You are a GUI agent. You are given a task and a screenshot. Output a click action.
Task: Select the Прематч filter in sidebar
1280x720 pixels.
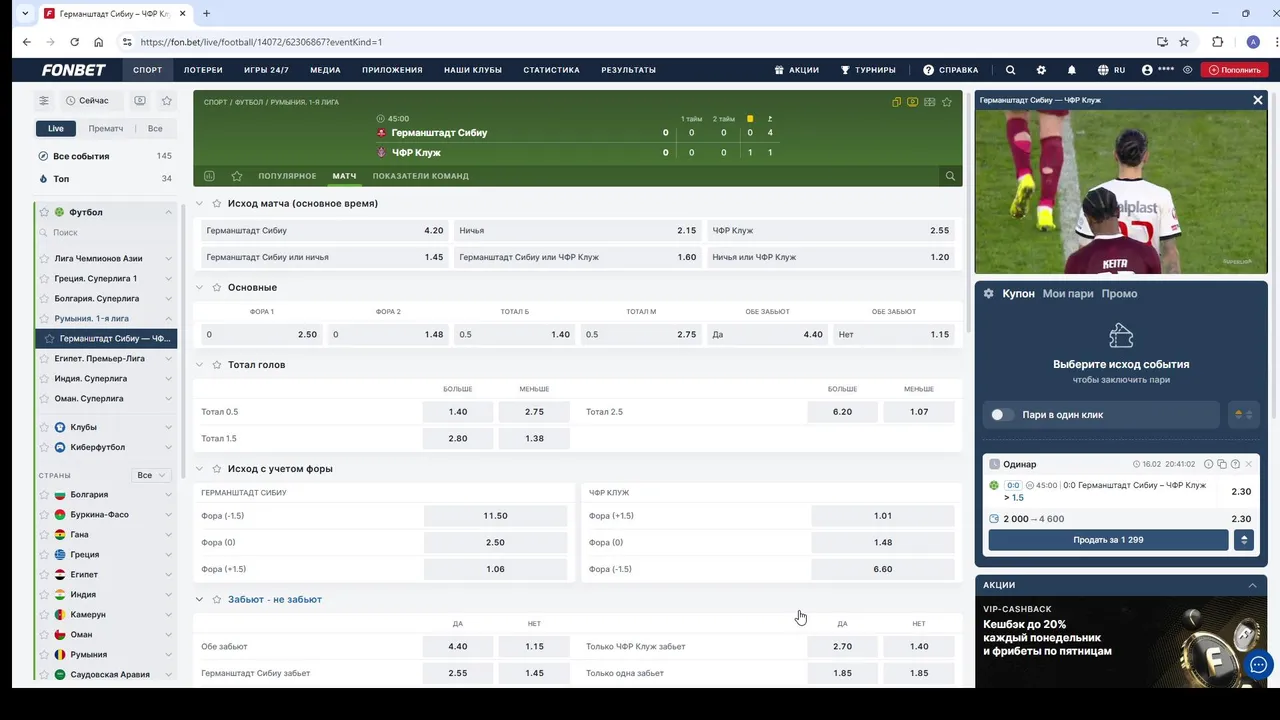point(106,129)
